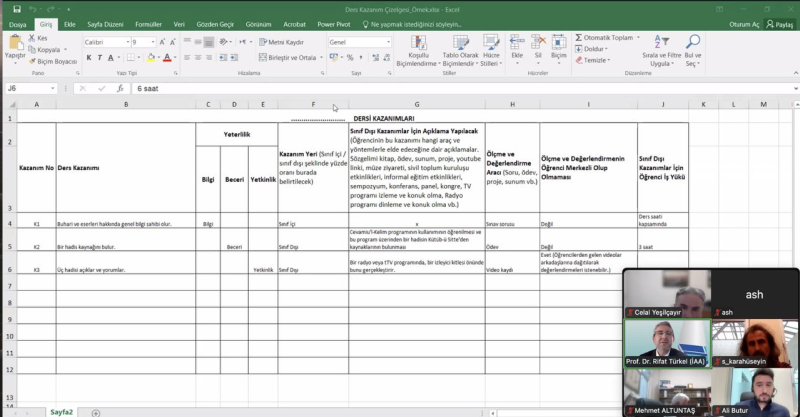This screenshot has width=800, height=417.
Task: Toggle Metni Kaydır wrap text
Action: (x=282, y=42)
